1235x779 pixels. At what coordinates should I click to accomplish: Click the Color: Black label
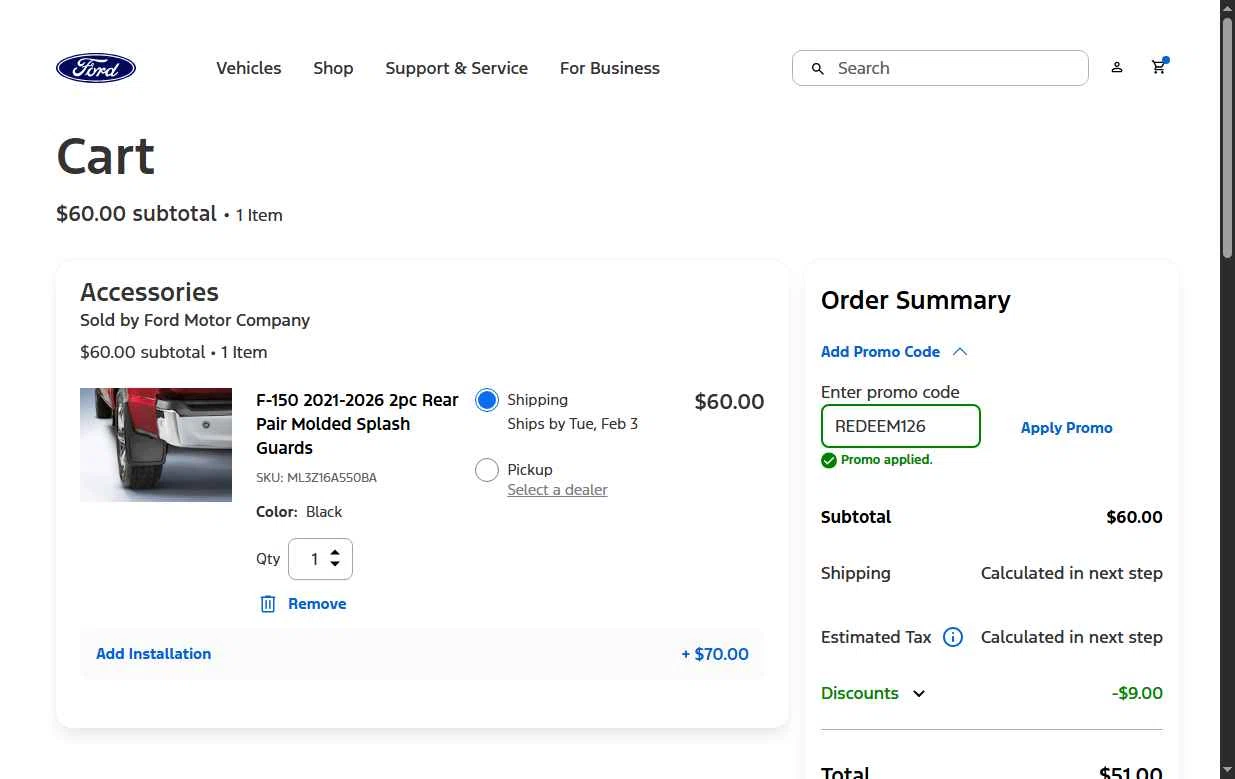point(299,512)
